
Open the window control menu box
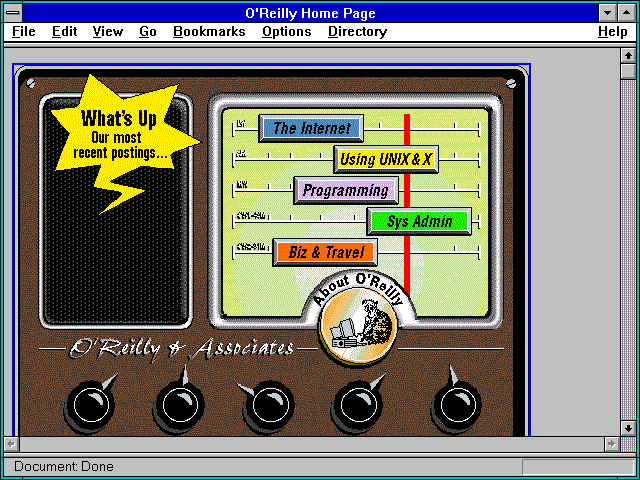[13, 13]
